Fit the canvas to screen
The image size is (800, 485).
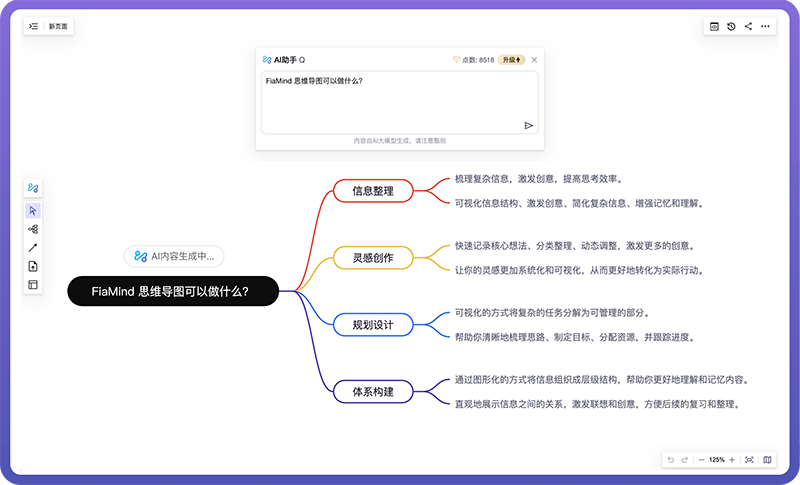coord(749,460)
